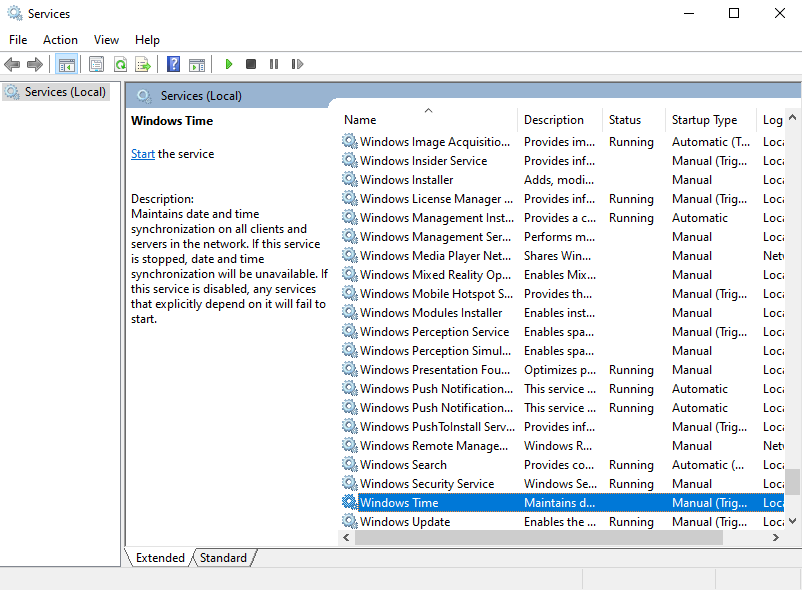Click the green Start Service icon
The height and width of the screenshot is (590, 802).
pos(229,64)
